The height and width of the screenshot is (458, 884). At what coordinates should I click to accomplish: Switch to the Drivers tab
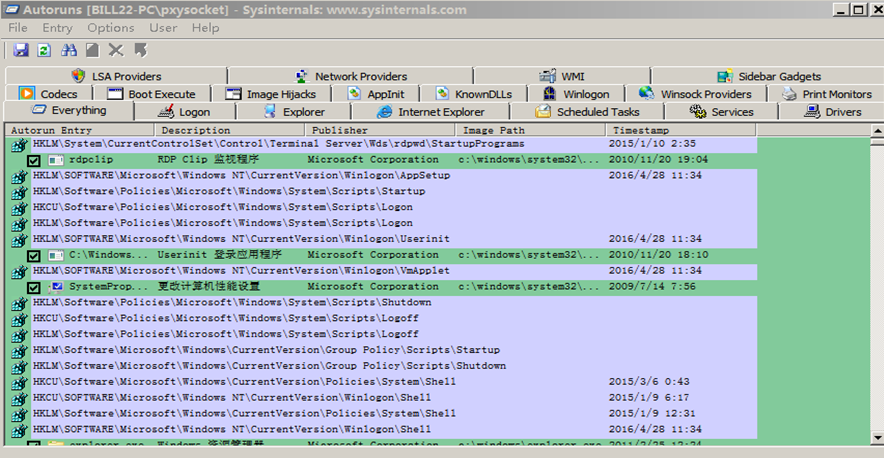click(832, 112)
